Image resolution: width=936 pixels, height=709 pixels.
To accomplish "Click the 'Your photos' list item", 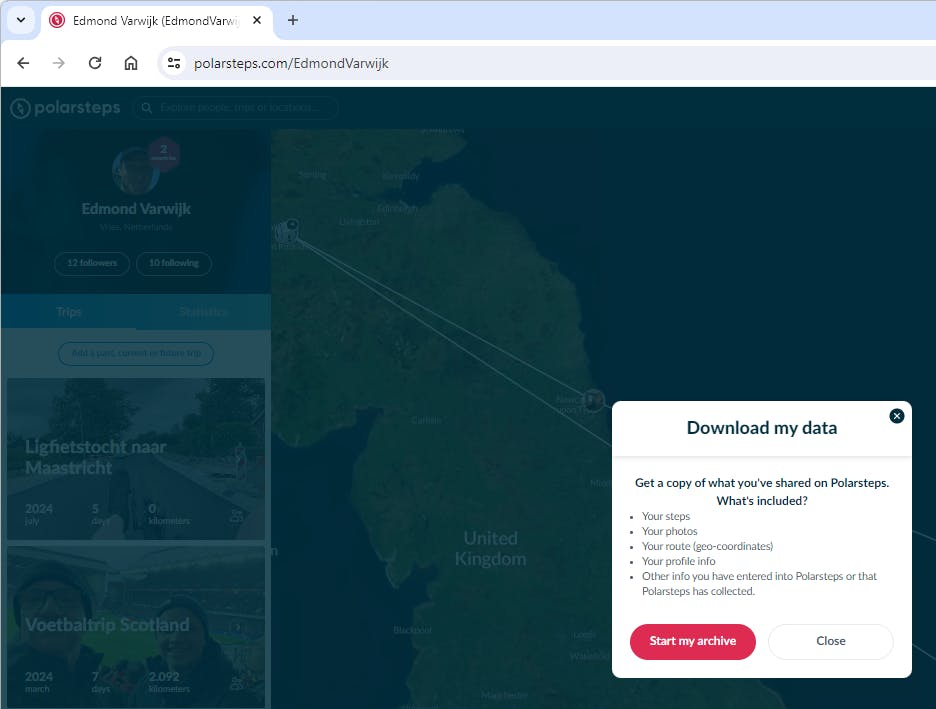I will (669, 531).
